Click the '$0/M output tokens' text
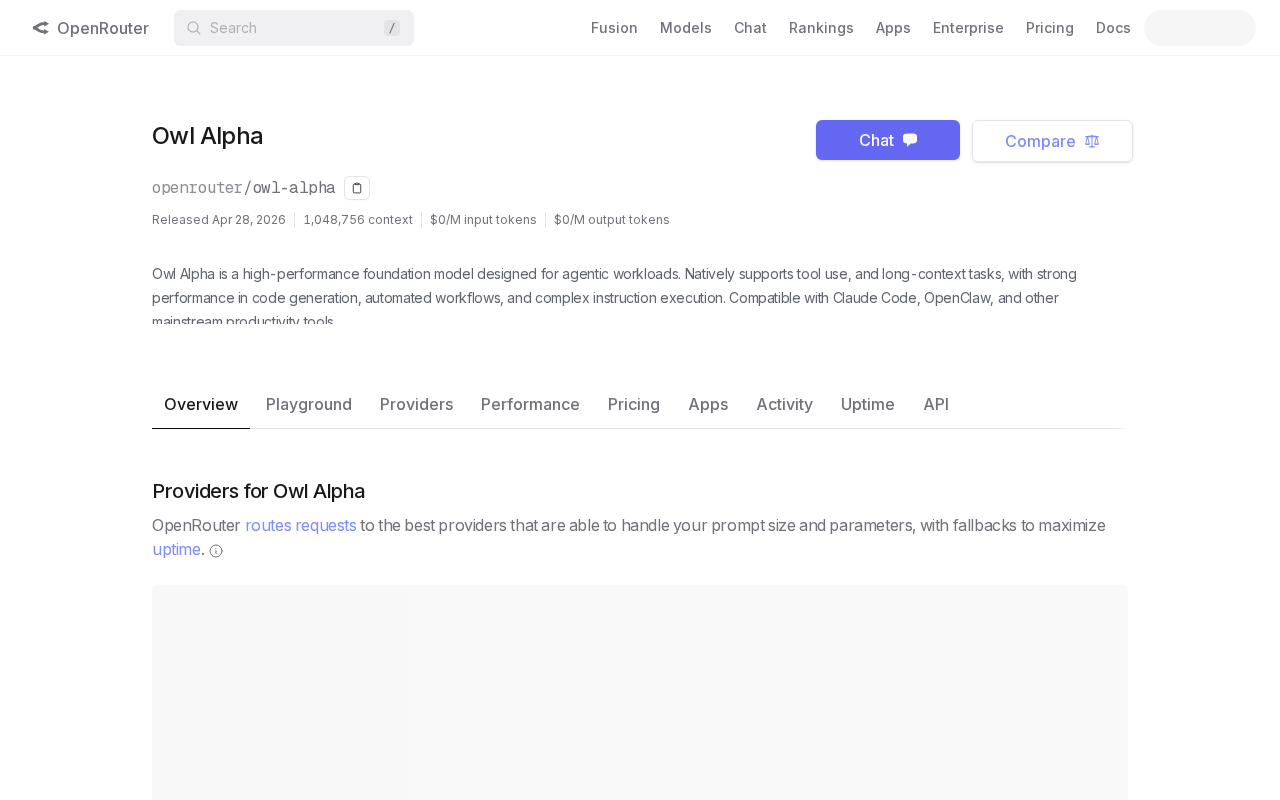This screenshot has width=1280, height=800. pos(612,220)
